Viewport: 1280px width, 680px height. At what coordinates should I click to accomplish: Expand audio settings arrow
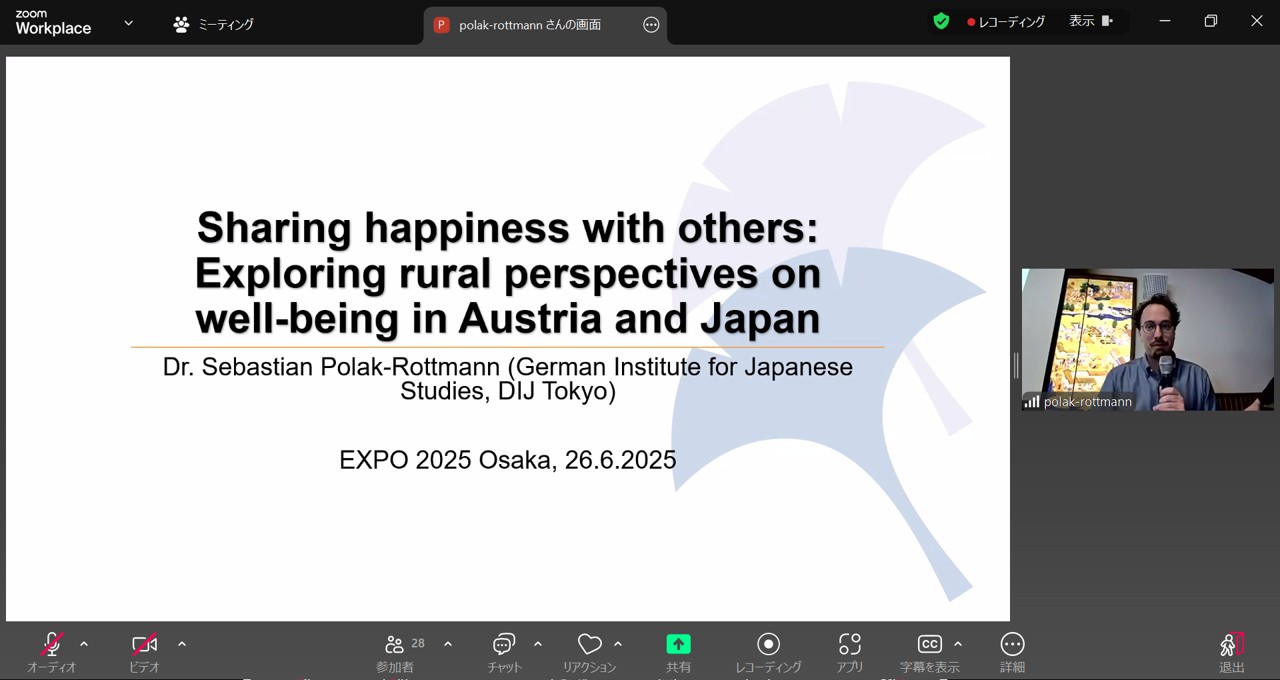(x=84, y=644)
